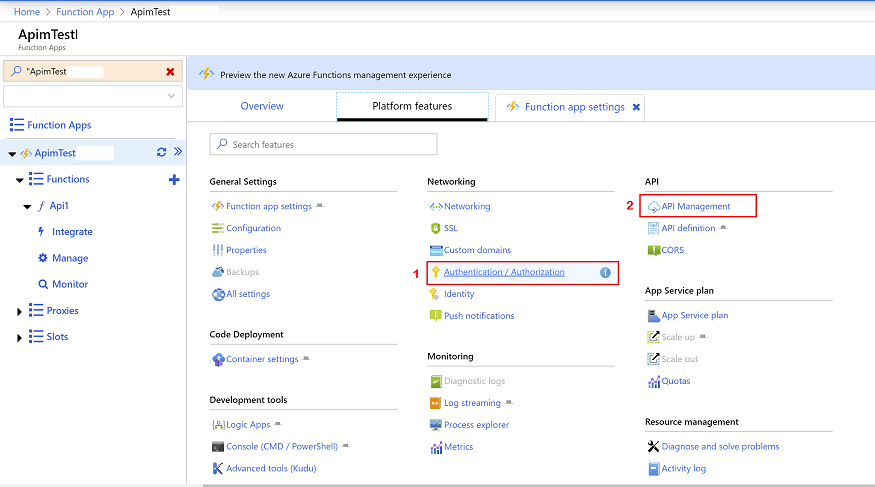The height and width of the screenshot is (487, 875).
Task: Click the CORS icon
Action: point(653,250)
